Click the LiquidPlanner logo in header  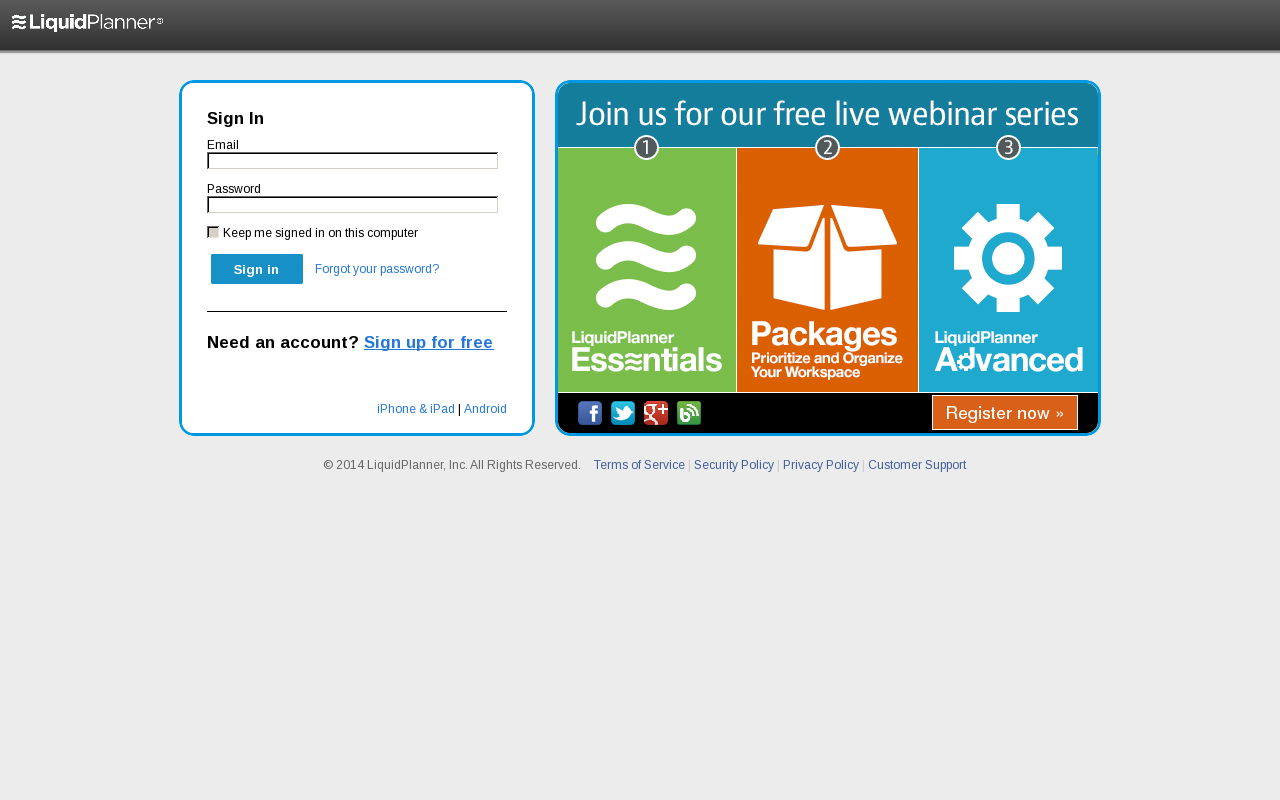pyautogui.click(x=87, y=22)
